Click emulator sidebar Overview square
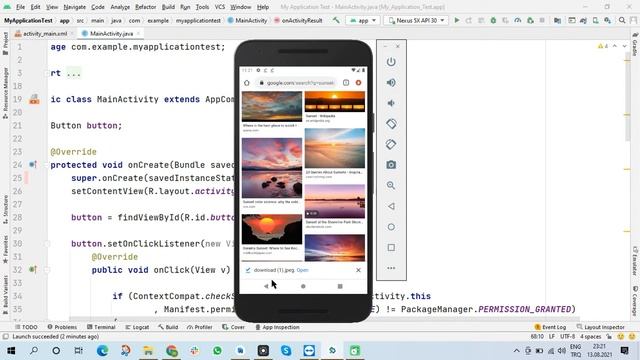This screenshot has height=360, width=640. 391,247
